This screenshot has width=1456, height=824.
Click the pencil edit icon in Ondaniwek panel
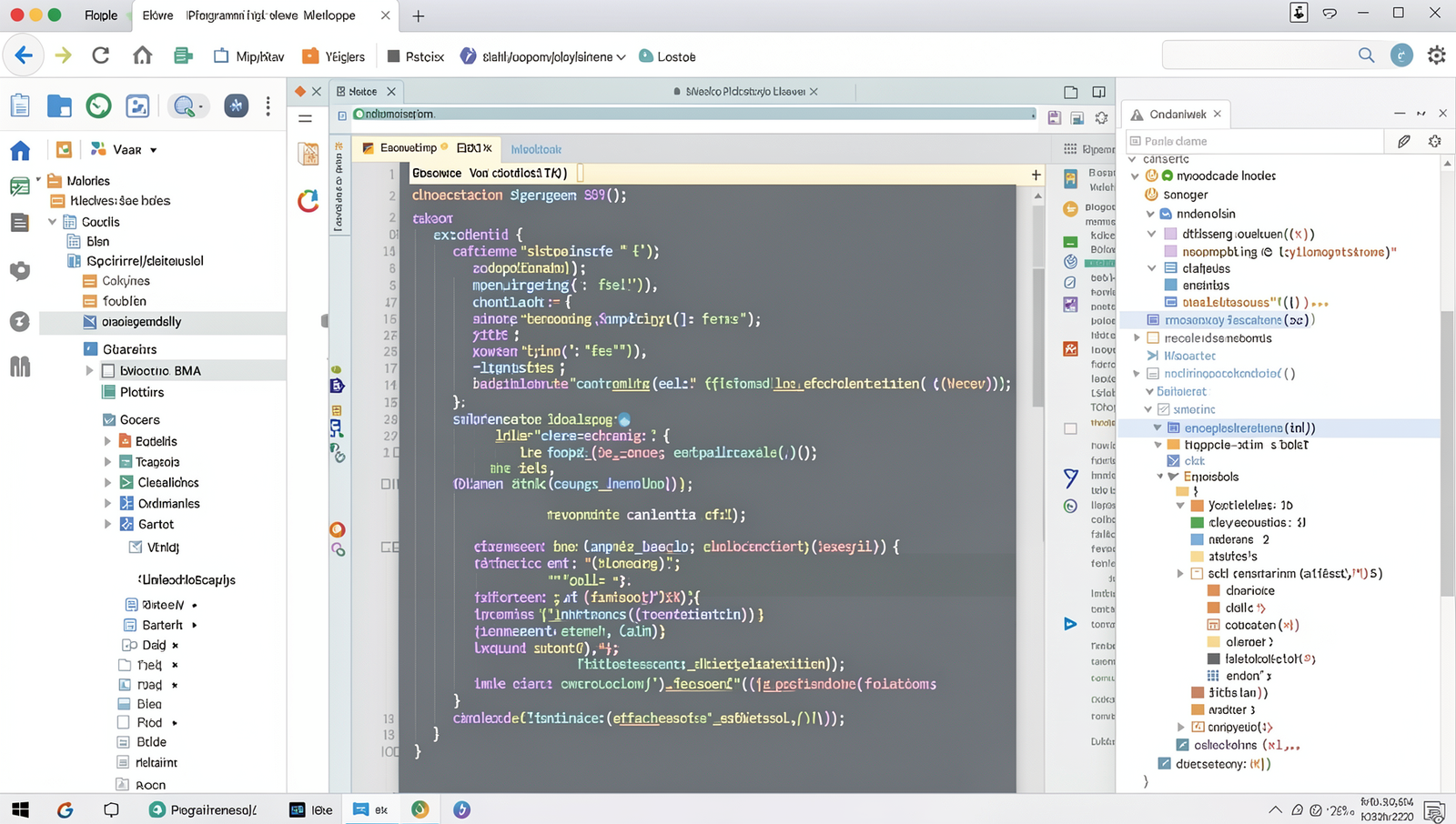coord(1404,141)
